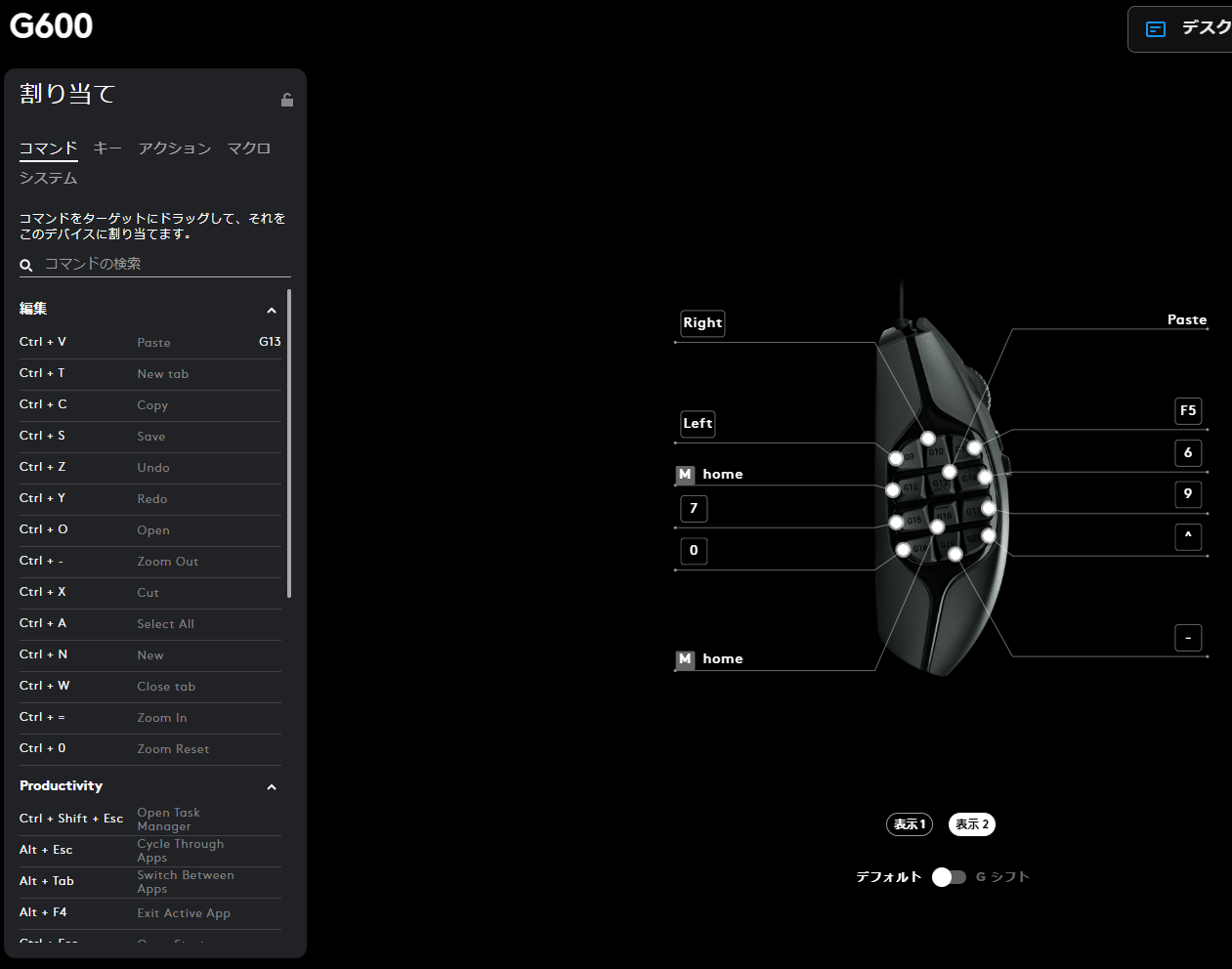Open the デスクトップ profile icon at top

pyautogui.click(x=1156, y=29)
